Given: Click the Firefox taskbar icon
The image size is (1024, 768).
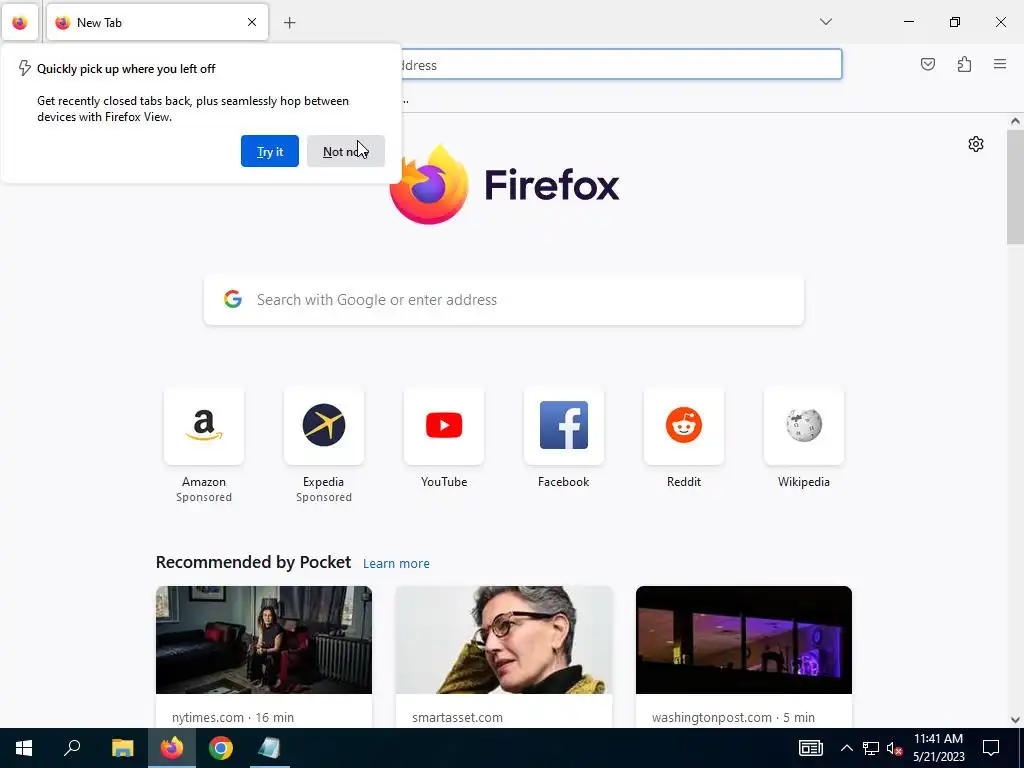Looking at the screenshot, I should (x=172, y=748).
